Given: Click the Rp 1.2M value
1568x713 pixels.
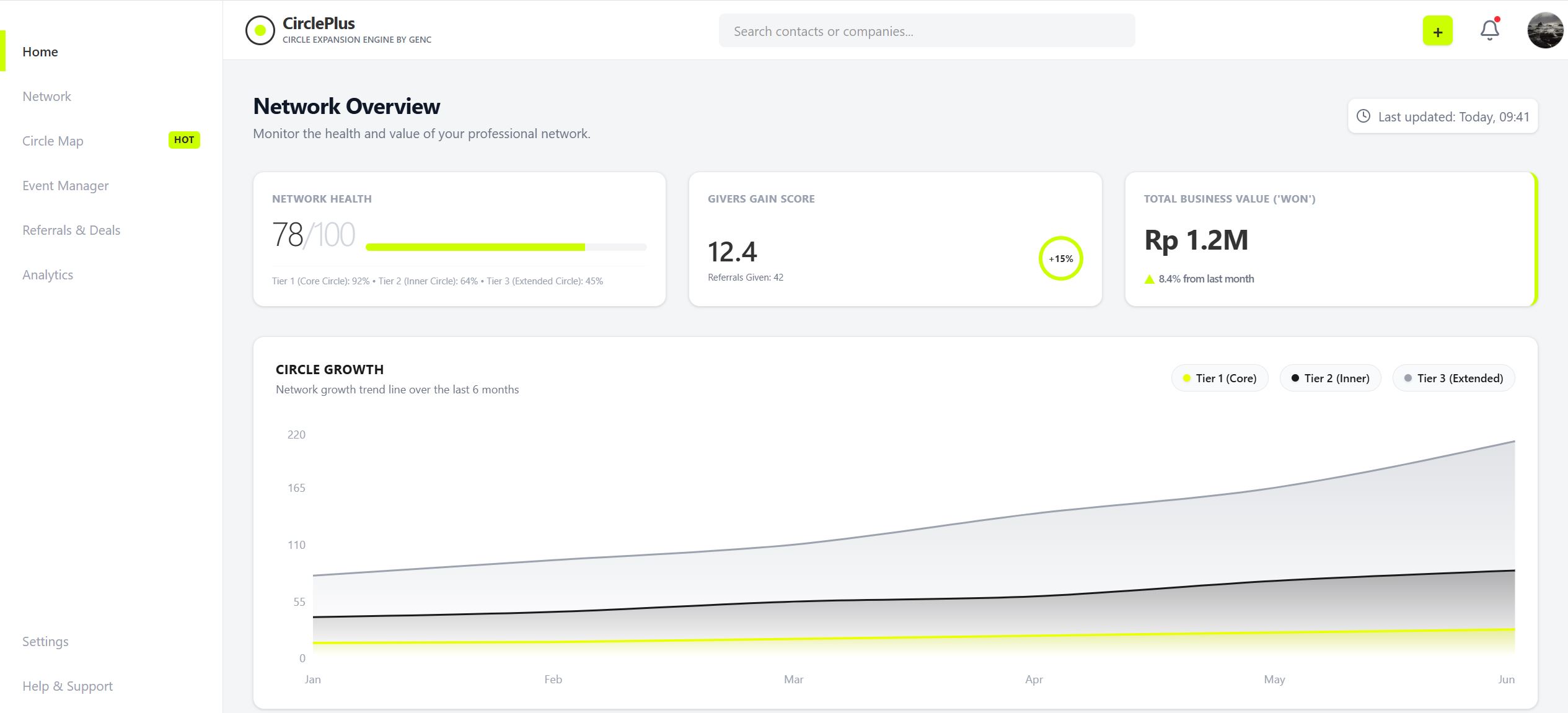Looking at the screenshot, I should click(x=1196, y=240).
